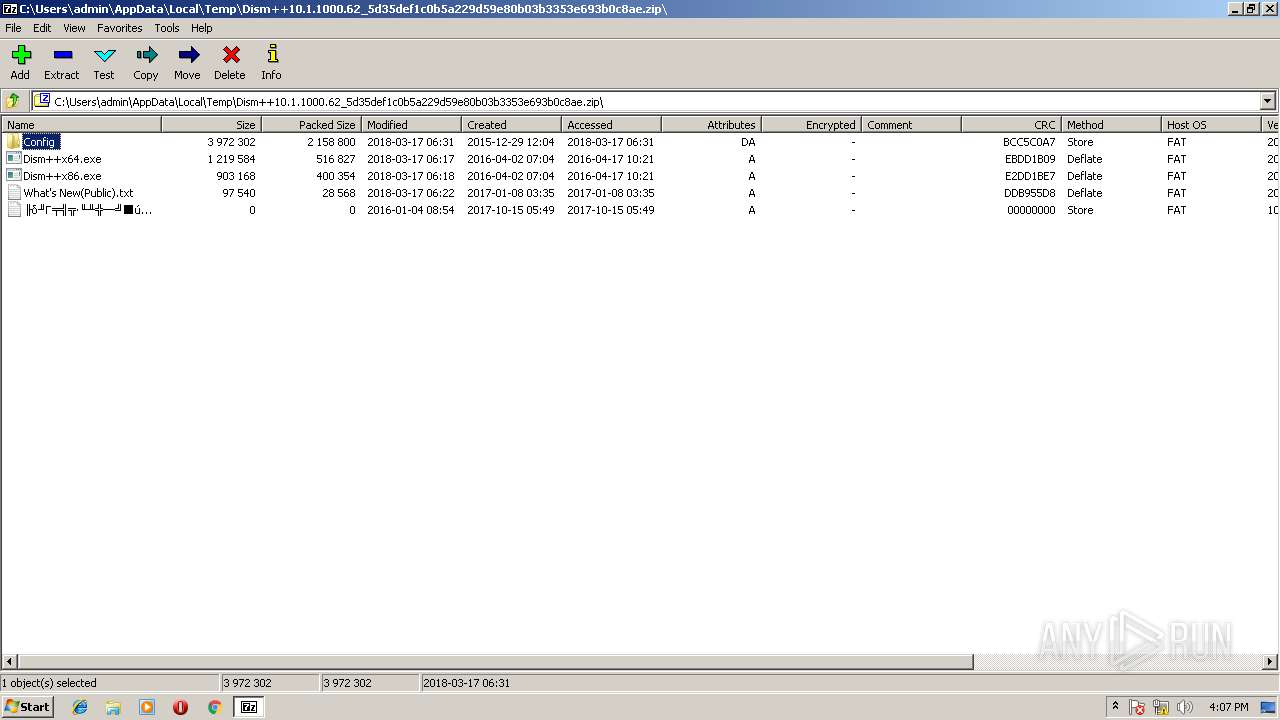Viewport: 1280px width, 720px height.
Task: Open the View menu
Action: (x=75, y=28)
